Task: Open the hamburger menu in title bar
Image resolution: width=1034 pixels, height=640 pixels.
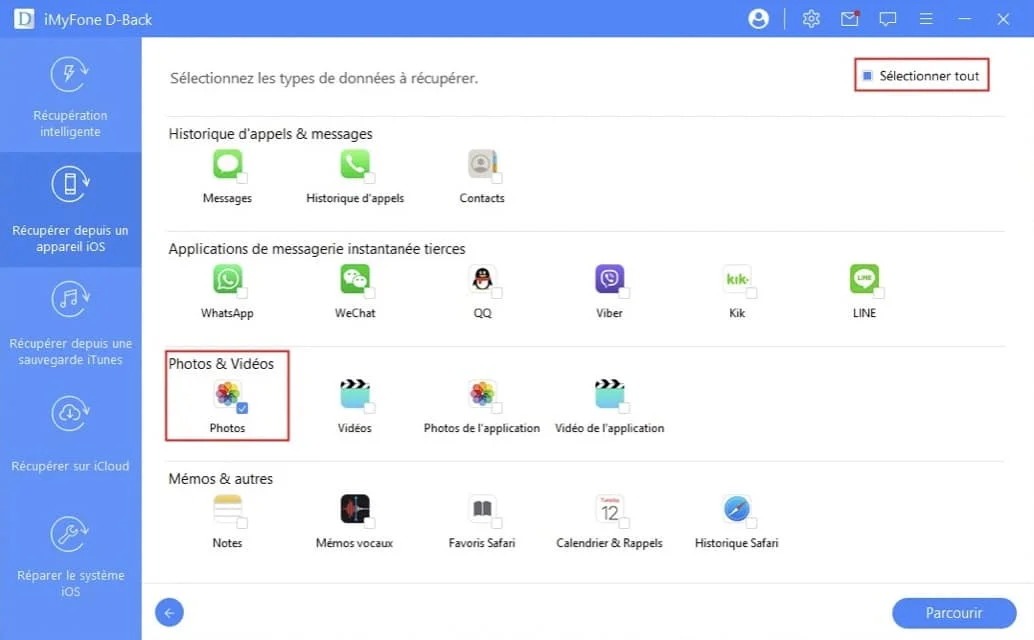Action: 926,18
